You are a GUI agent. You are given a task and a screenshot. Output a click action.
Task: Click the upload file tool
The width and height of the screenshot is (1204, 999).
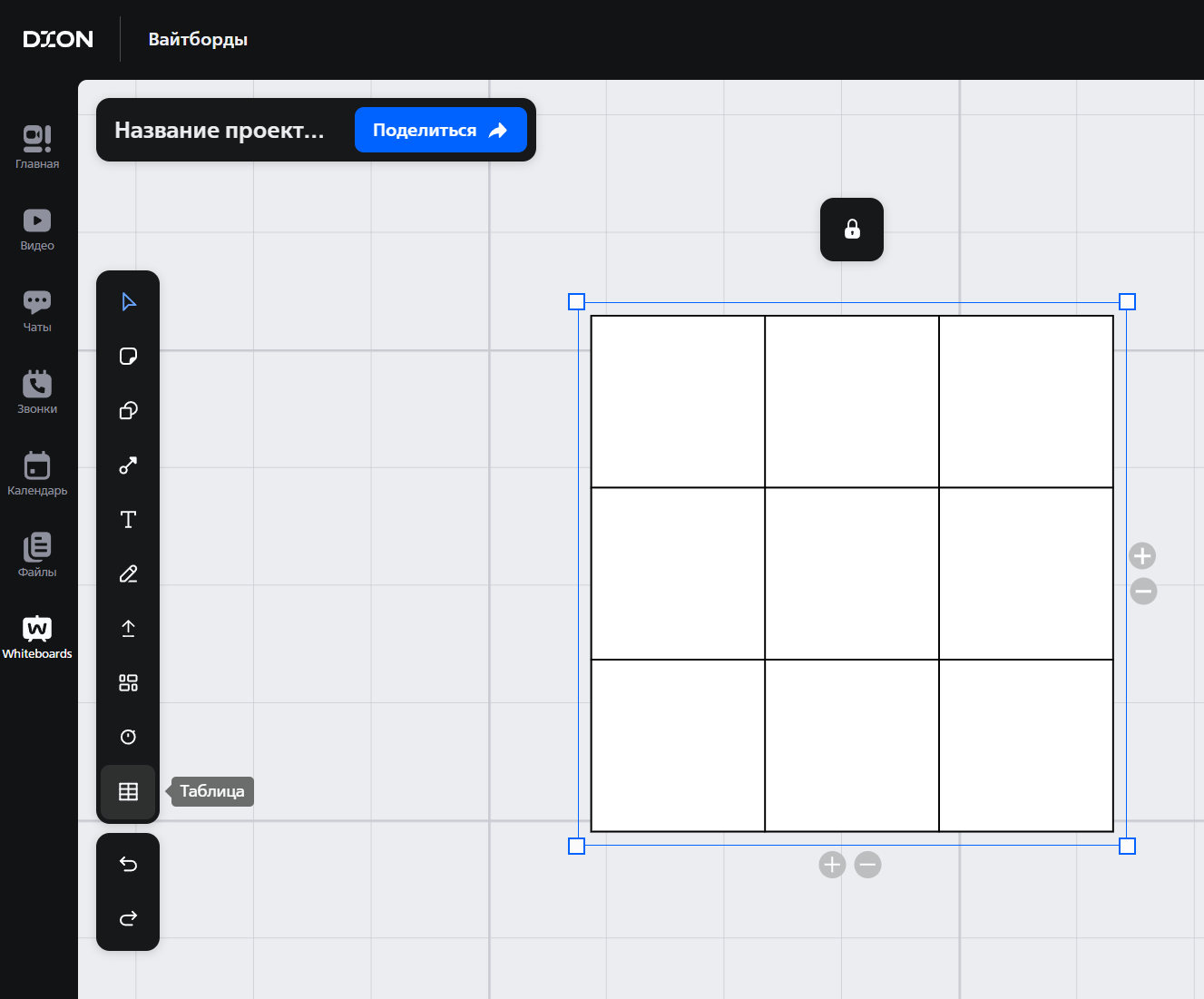(x=128, y=629)
